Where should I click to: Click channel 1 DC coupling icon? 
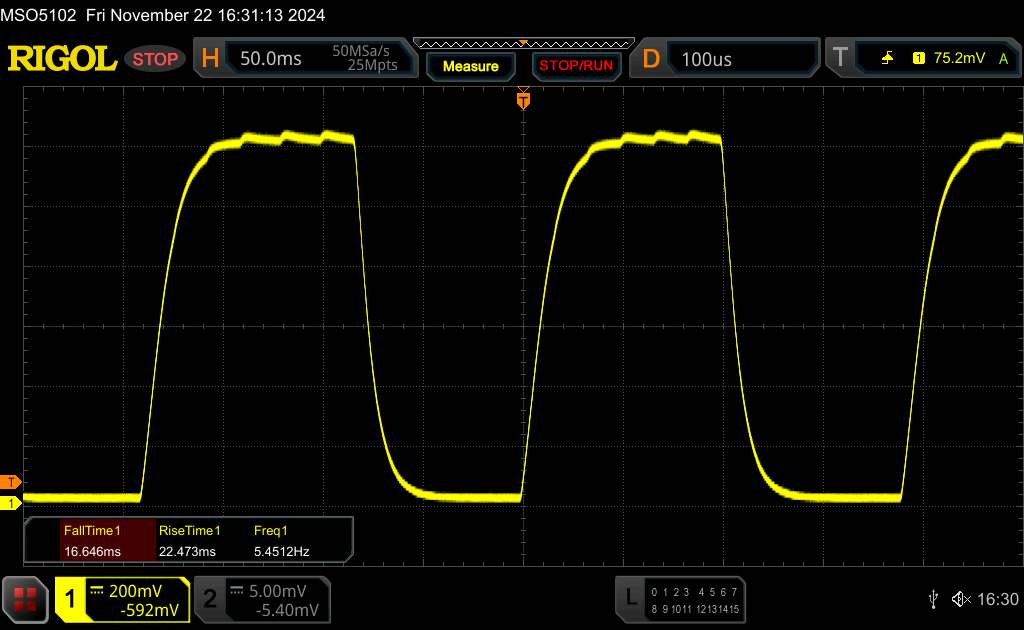(x=97, y=591)
